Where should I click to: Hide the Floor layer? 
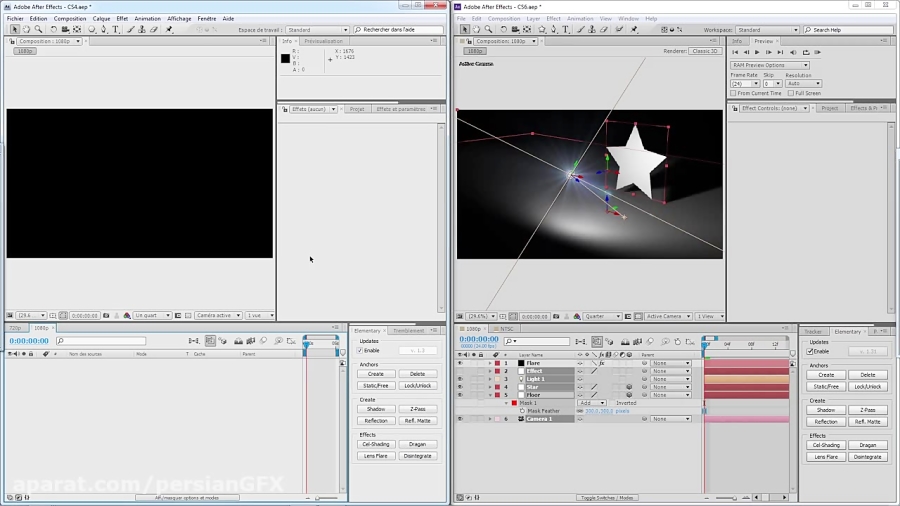coord(460,395)
